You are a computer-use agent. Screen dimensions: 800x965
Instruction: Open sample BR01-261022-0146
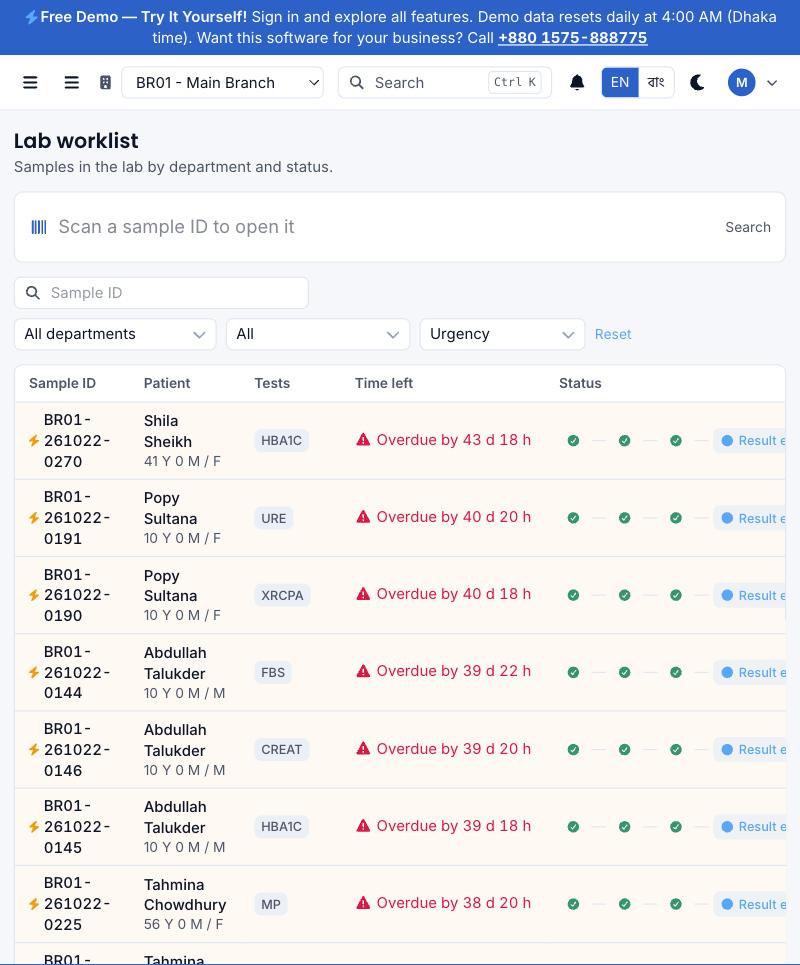click(76, 750)
